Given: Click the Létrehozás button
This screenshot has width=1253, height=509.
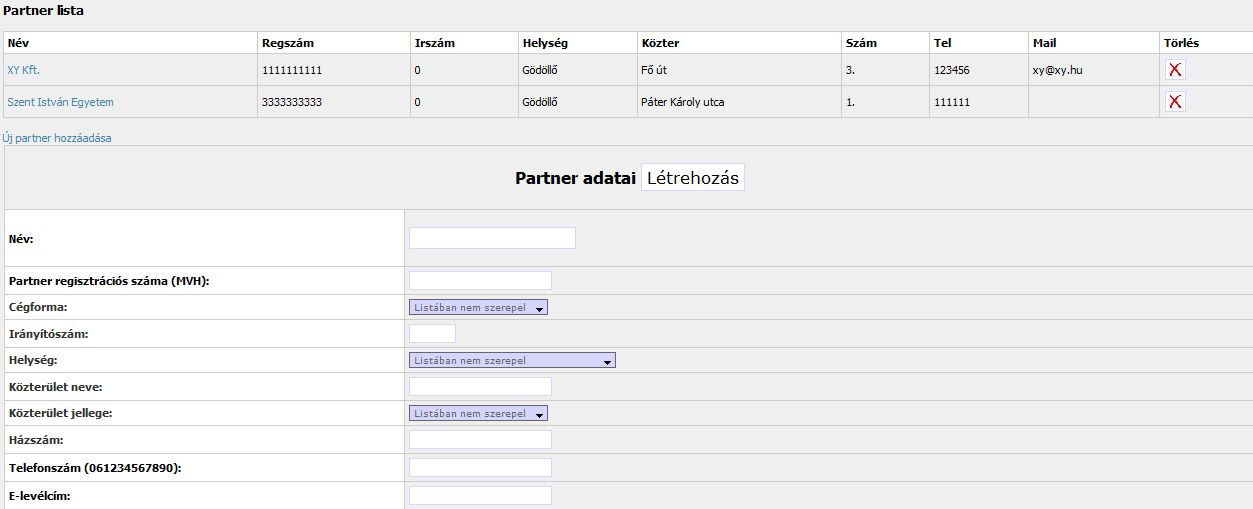Looking at the screenshot, I should click(x=693, y=178).
